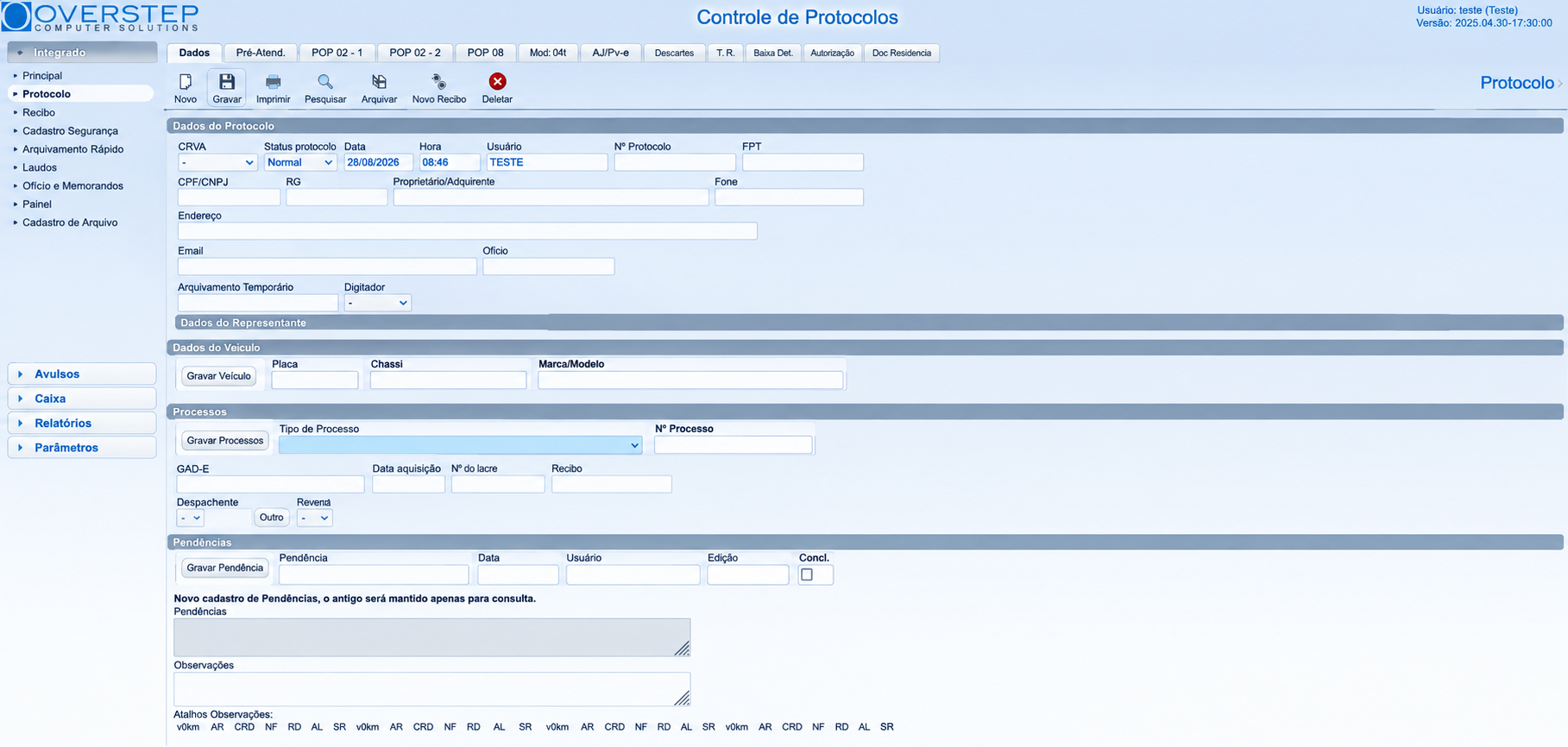Open Recibo in the sidebar
The width and height of the screenshot is (1568, 747).
pos(39,112)
